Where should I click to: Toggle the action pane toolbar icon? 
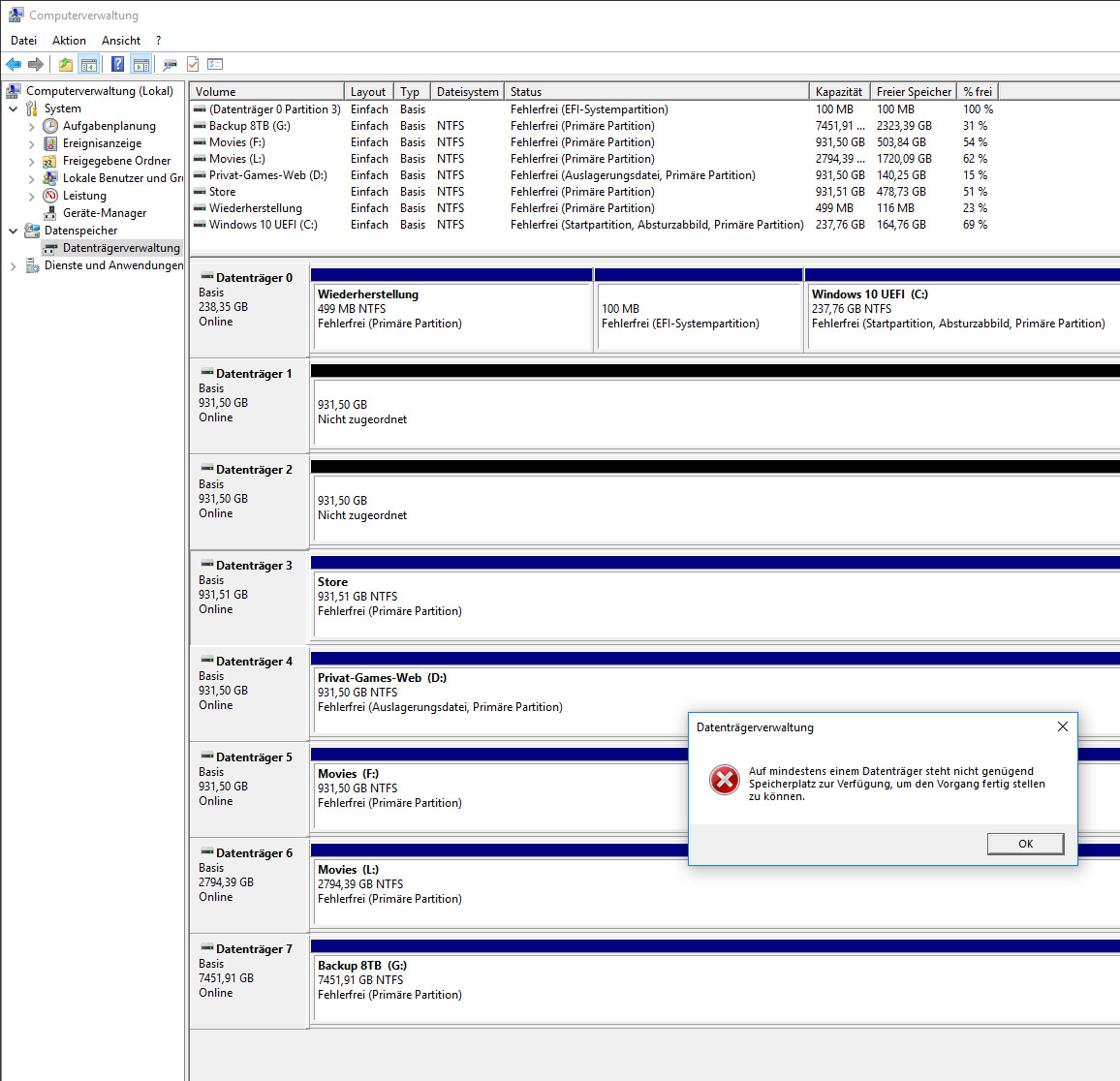pyautogui.click(x=141, y=64)
